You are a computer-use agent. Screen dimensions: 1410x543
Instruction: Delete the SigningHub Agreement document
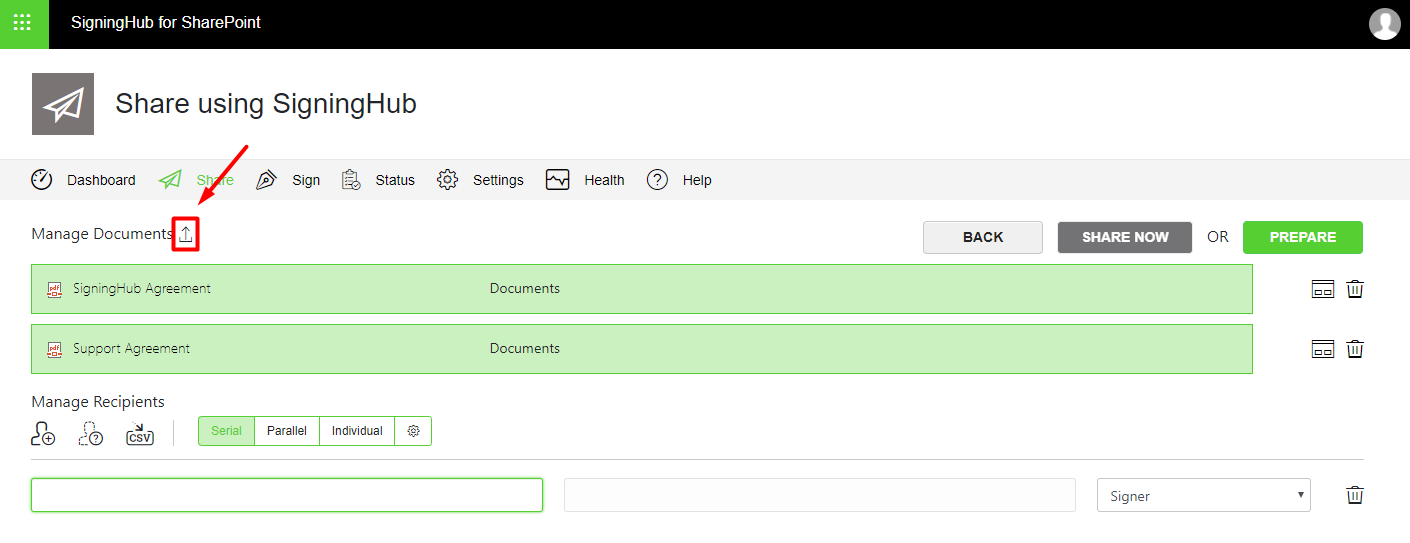(x=1355, y=290)
